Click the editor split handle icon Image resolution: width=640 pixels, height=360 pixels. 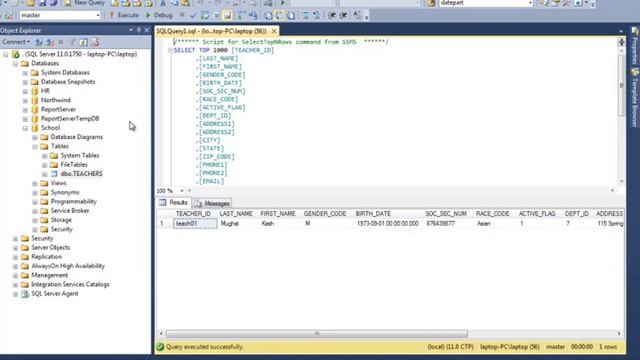click(x=621, y=41)
